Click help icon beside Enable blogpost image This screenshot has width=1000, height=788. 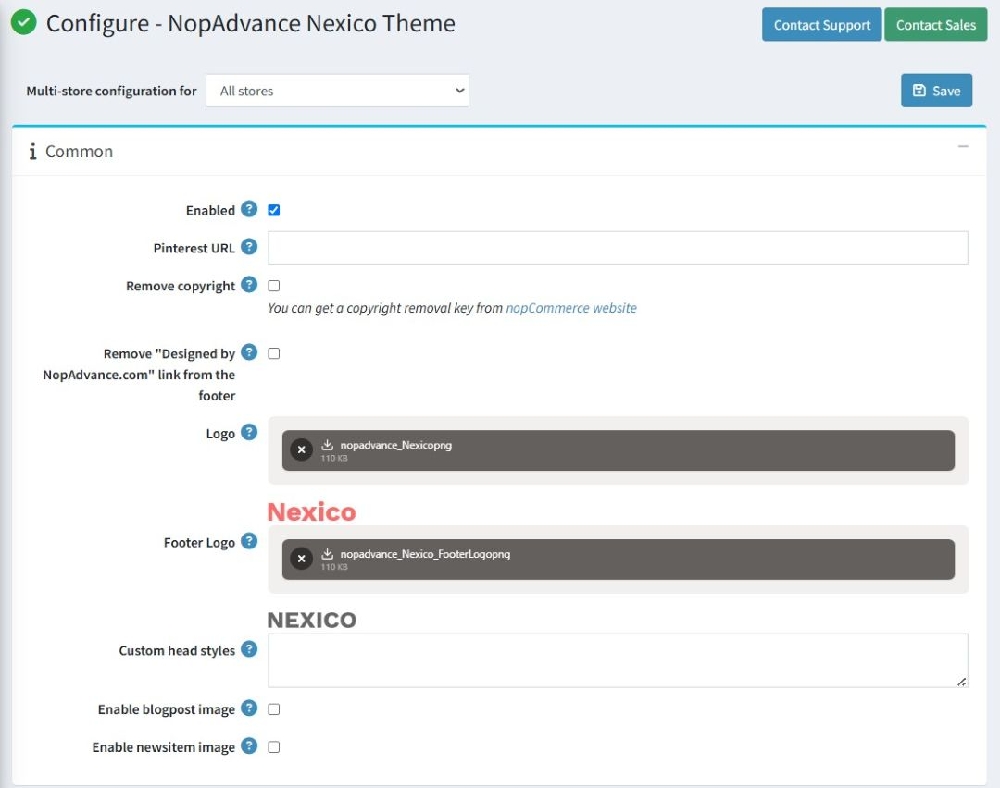pyautogui.click(x=249, y=708)
